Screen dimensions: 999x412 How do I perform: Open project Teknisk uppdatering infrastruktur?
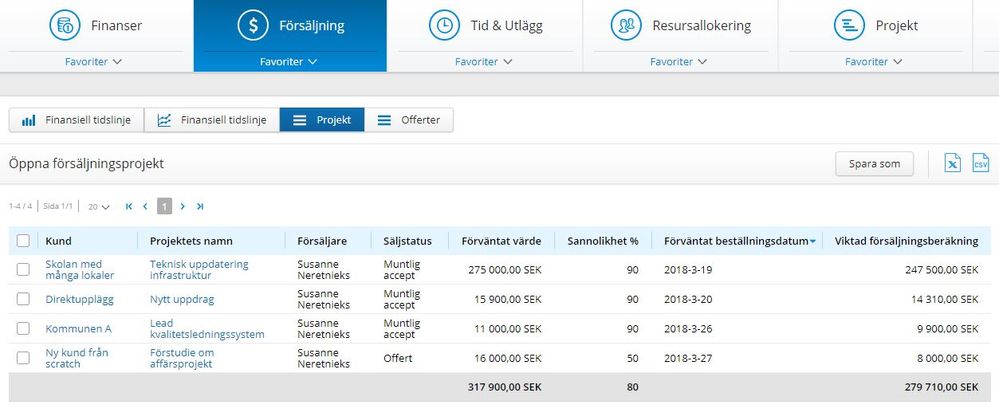click(x=199, y=269)
